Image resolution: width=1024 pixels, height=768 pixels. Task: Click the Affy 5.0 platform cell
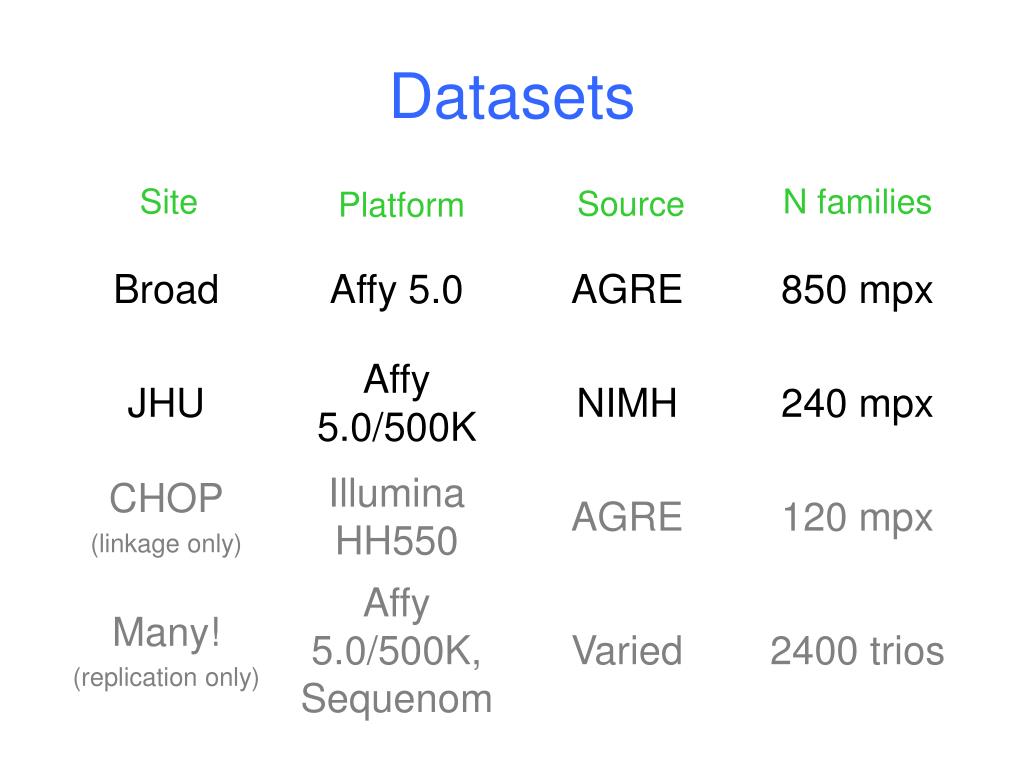click(x=396, y=291)
